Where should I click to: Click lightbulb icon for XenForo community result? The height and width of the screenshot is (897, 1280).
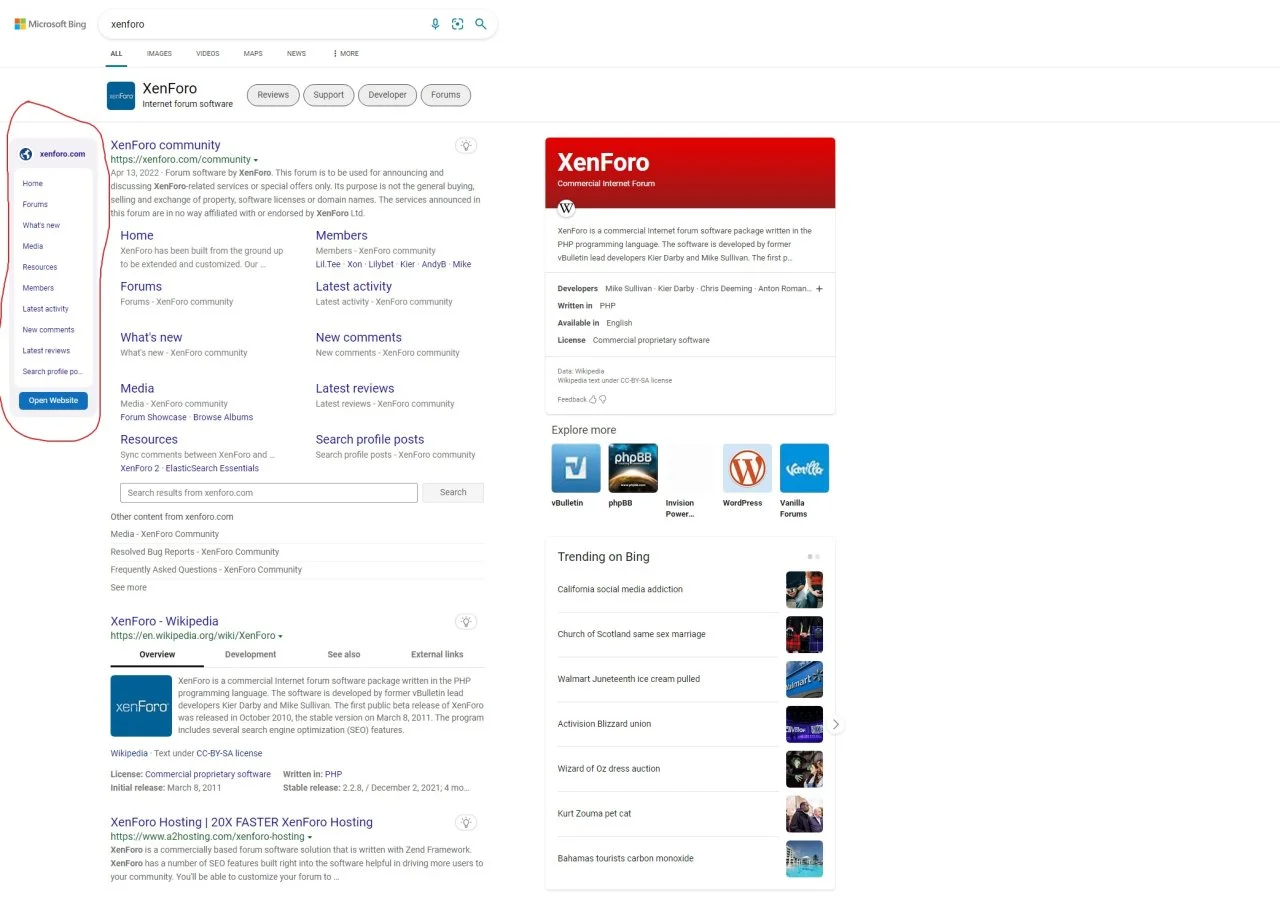click(466, 145)
